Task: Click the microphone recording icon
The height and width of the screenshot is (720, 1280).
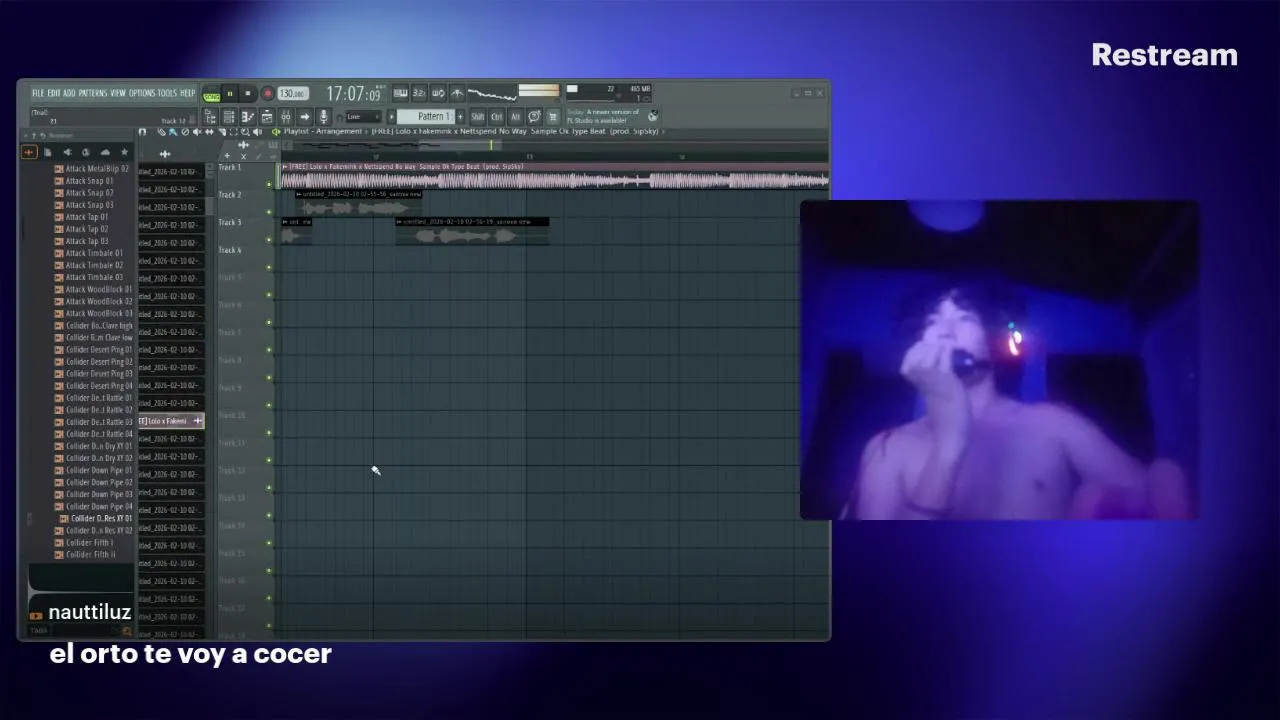Action: point(324,116)
